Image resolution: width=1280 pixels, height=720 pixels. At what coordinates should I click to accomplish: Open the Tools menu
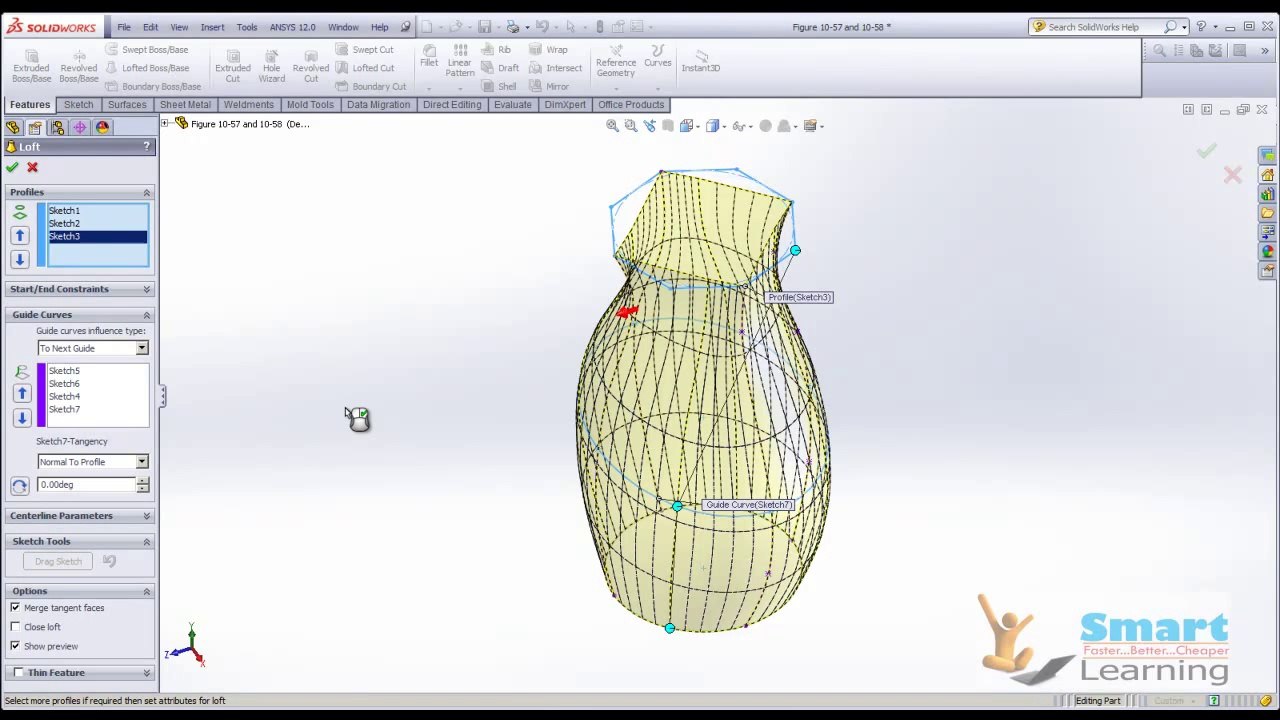[x=247, y=27]
